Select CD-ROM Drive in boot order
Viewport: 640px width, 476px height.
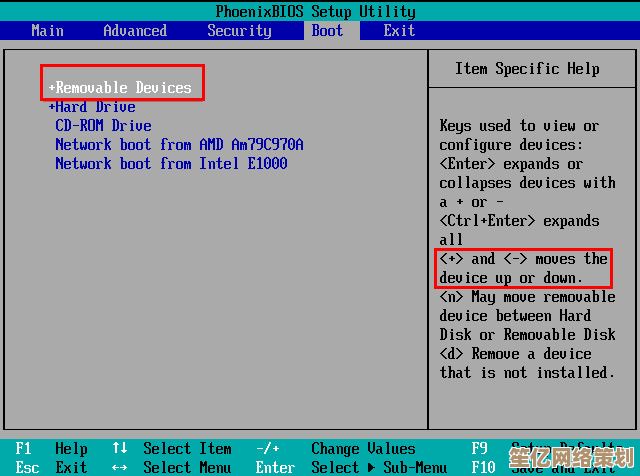pyautogui.click(x=103, y=126)
